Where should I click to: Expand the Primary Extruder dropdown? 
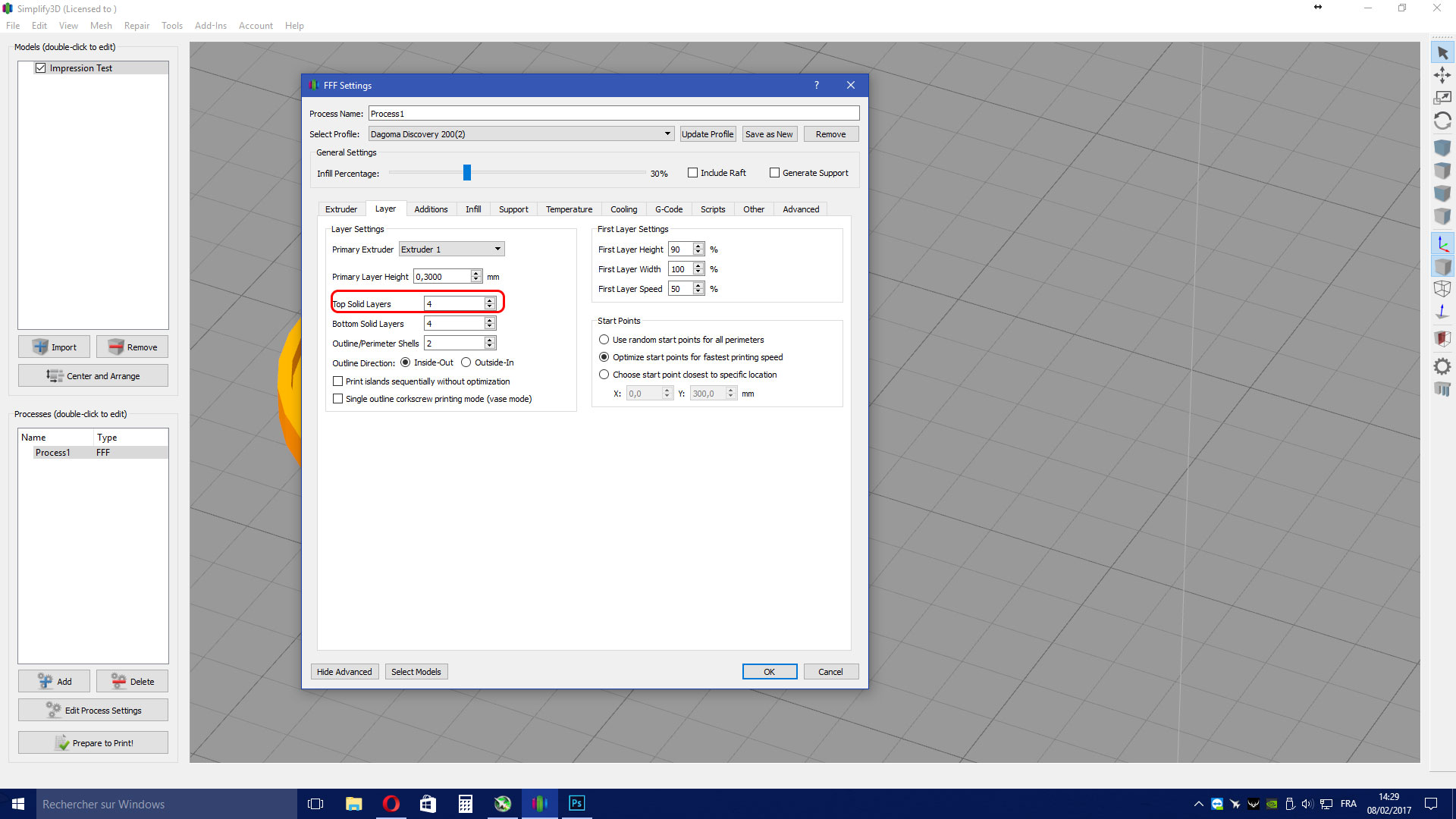click(x=452, y=249)
